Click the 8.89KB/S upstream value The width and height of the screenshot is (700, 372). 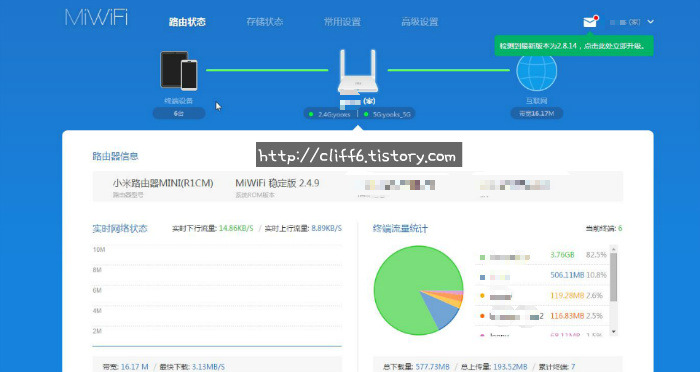tap(327, 228)
